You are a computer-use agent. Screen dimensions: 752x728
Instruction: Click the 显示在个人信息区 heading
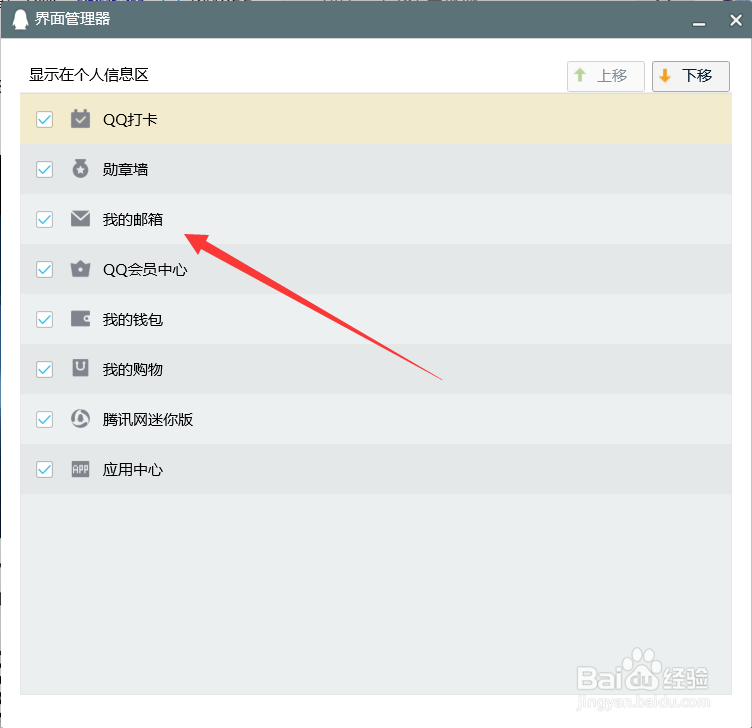pyautogui.click(x=89, y=75)
